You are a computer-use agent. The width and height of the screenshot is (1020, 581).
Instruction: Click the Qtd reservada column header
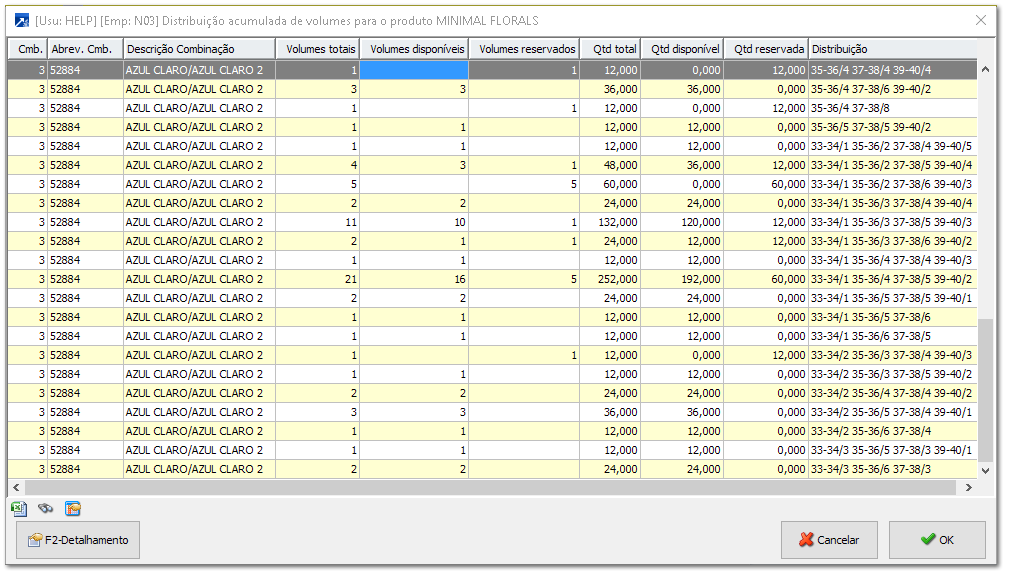coord(766,49)
